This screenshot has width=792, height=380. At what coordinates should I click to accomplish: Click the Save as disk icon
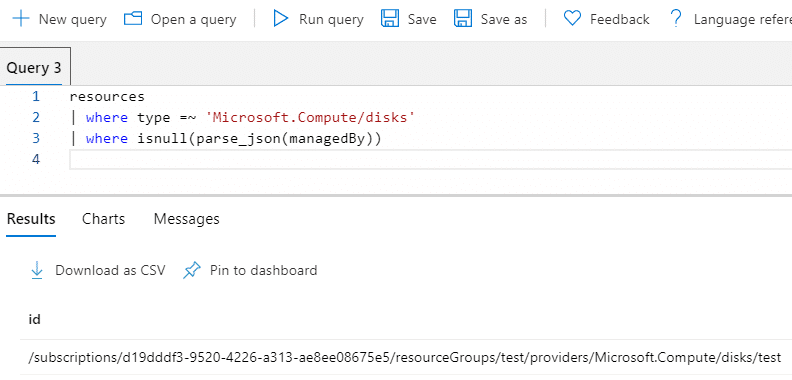pos(463,19)
